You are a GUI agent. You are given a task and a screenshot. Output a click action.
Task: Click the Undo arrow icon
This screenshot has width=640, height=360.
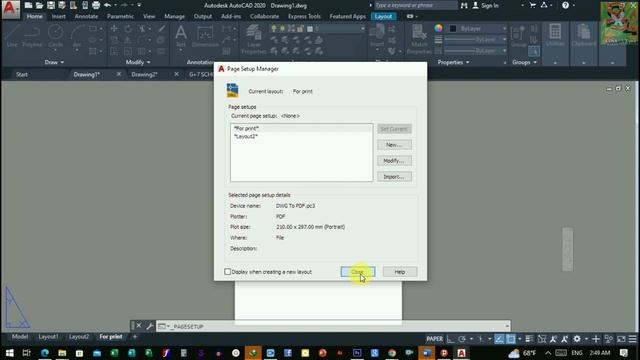tap(108, 5)
